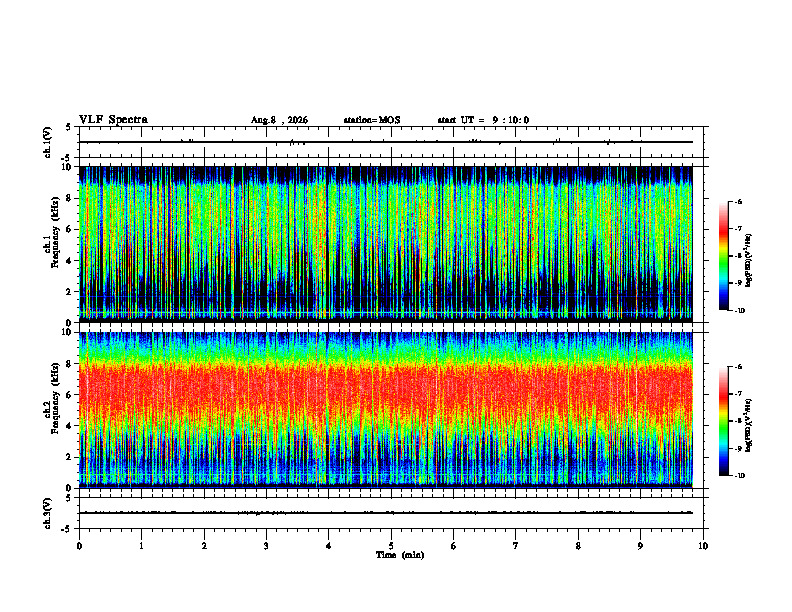Click the time-axis tick label "7"

(516, 546)
